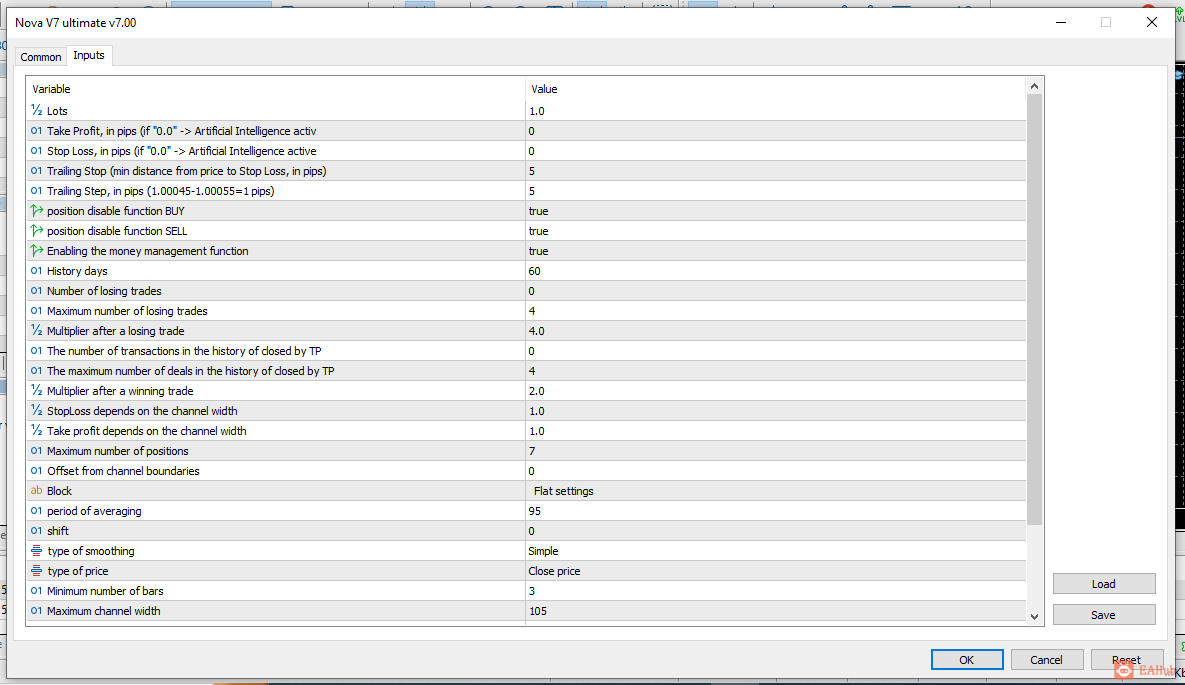The height and width of the screenshot is (685, 1185).
Task: Click the Multiplier after a losing trade icon
Action: (36, 330)
